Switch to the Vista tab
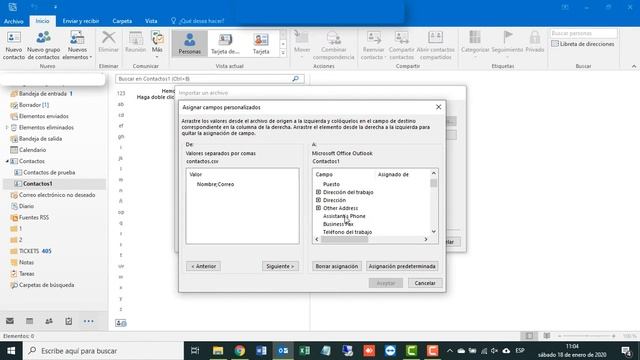The height and width of the screenshot is (360, 640). point(151,21)
